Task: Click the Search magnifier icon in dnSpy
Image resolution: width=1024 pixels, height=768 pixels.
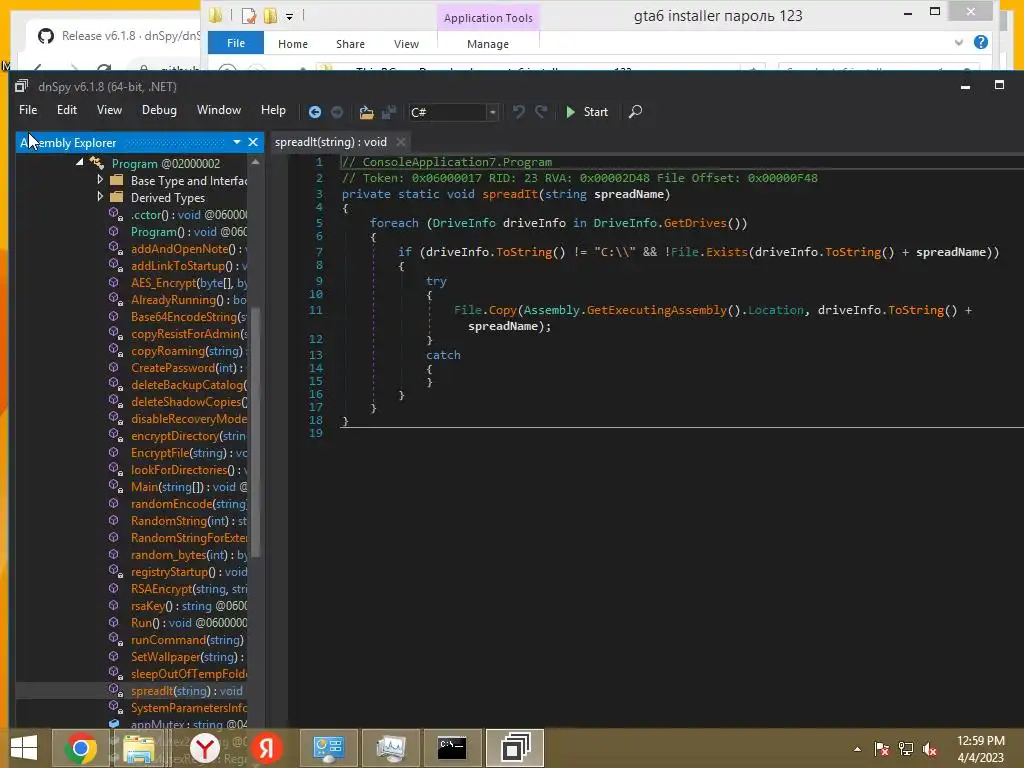Action: click(635, 112)
